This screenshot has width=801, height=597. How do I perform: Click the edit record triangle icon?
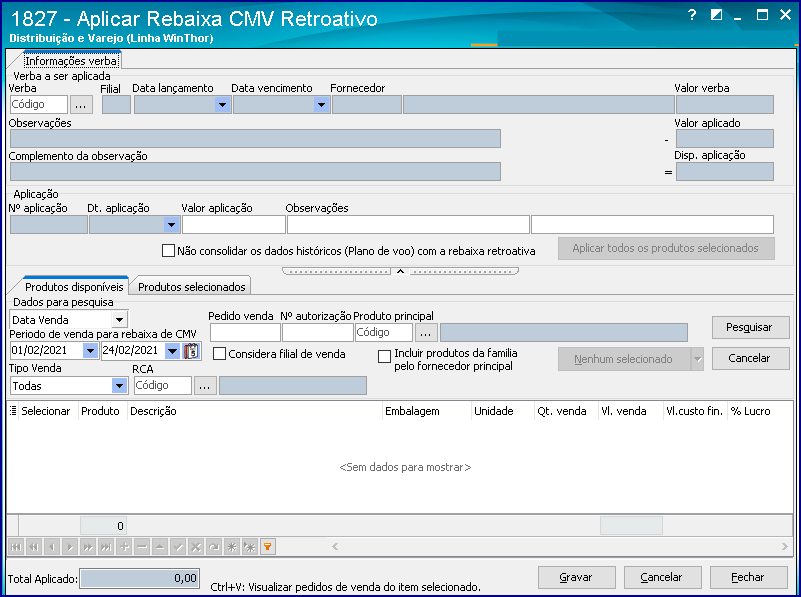pyautogui.click(x=160, y=547)
